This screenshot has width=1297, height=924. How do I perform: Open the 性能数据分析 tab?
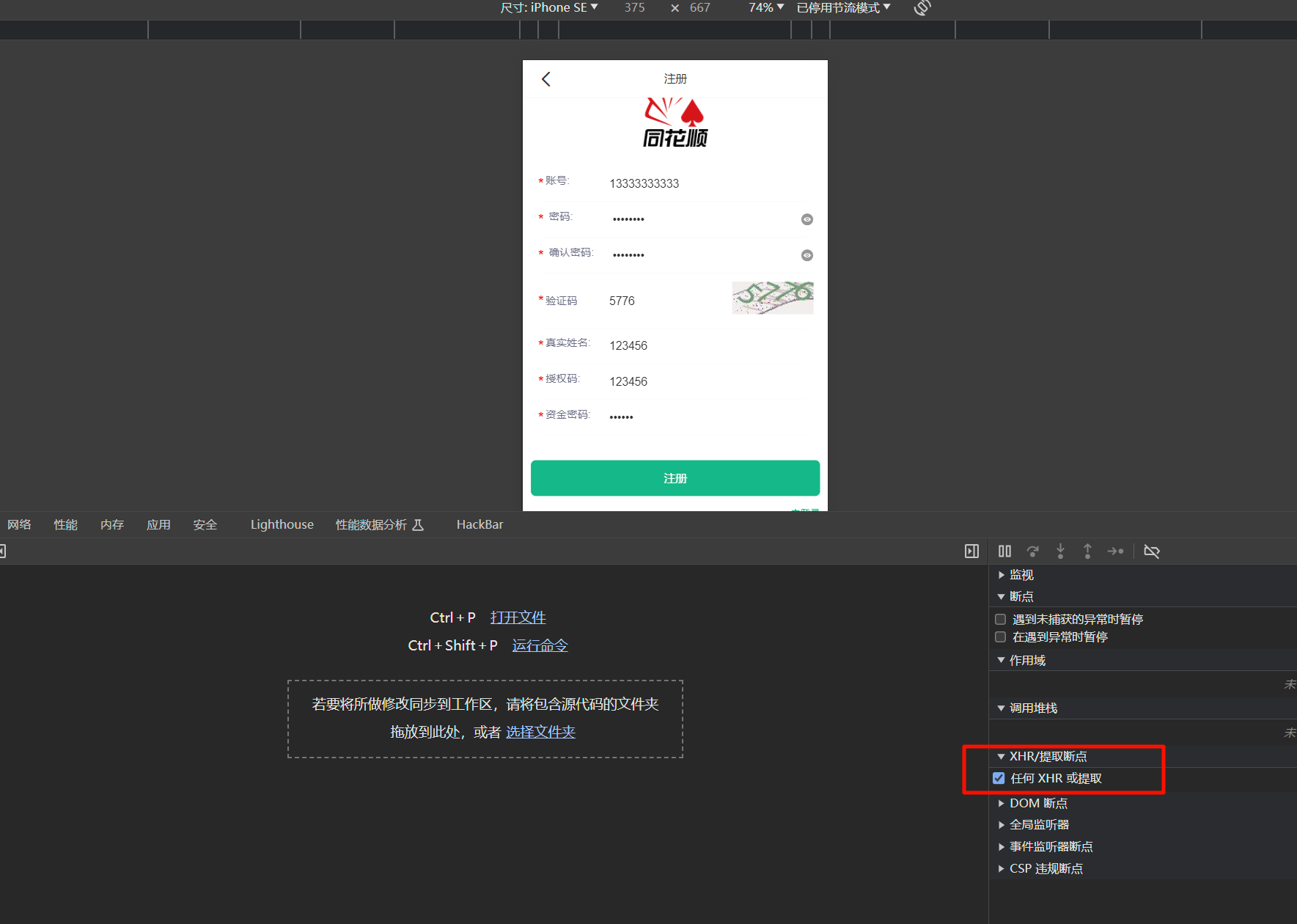[380, 524]
